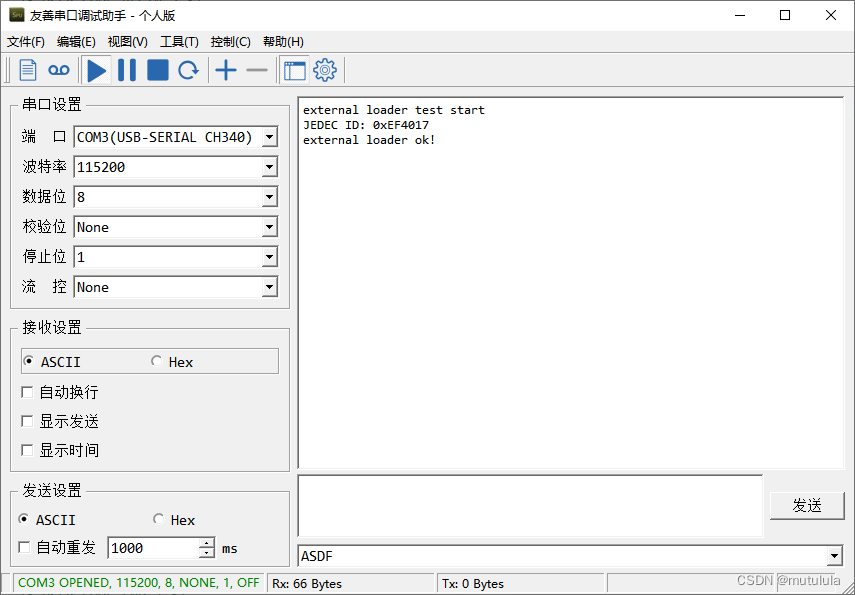Open the 工具(T) menu
Viewport: 855px width, 595px height.
point(178,41)
